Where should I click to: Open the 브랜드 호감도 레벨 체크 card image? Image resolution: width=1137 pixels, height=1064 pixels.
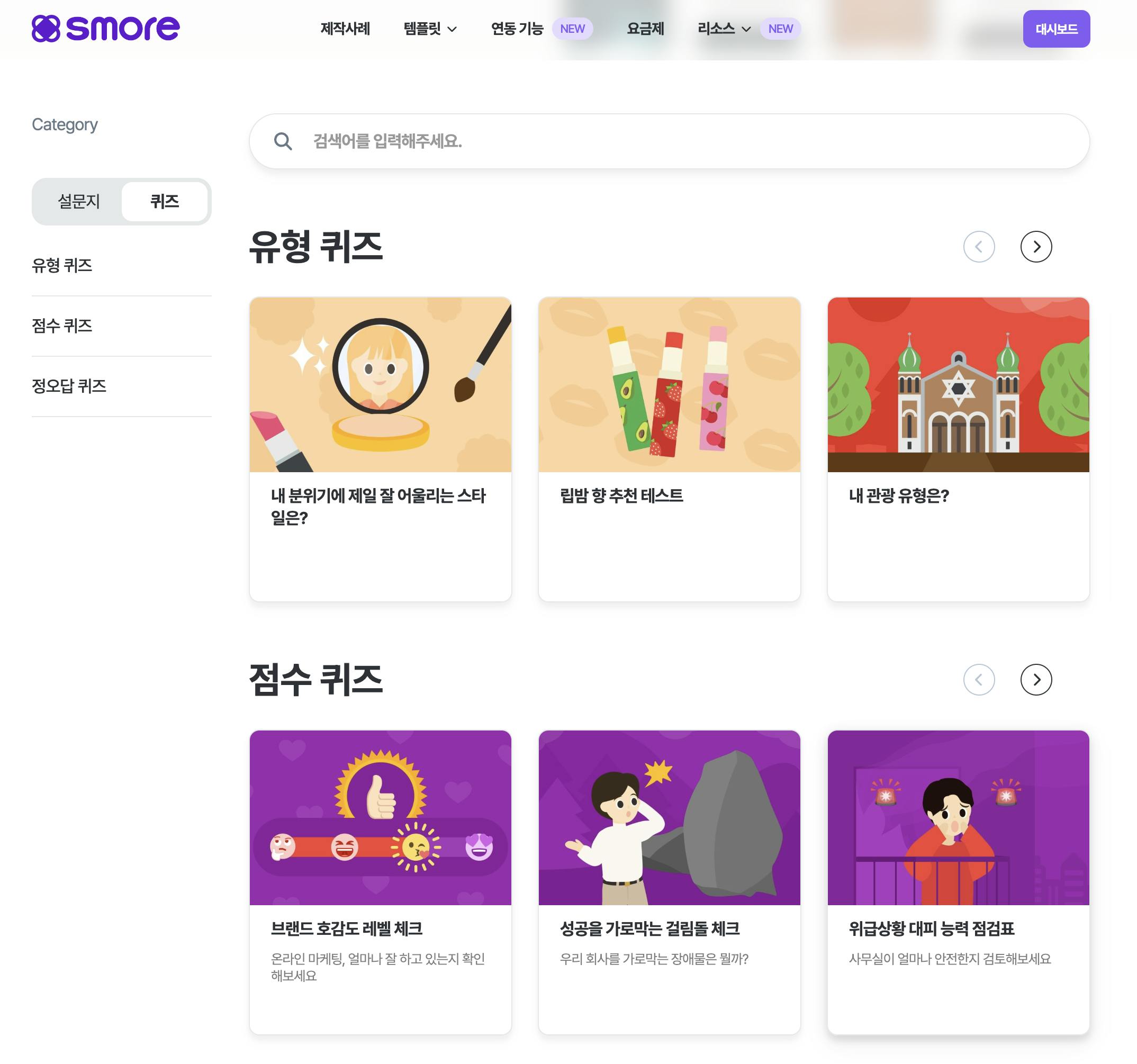[381, 817]
